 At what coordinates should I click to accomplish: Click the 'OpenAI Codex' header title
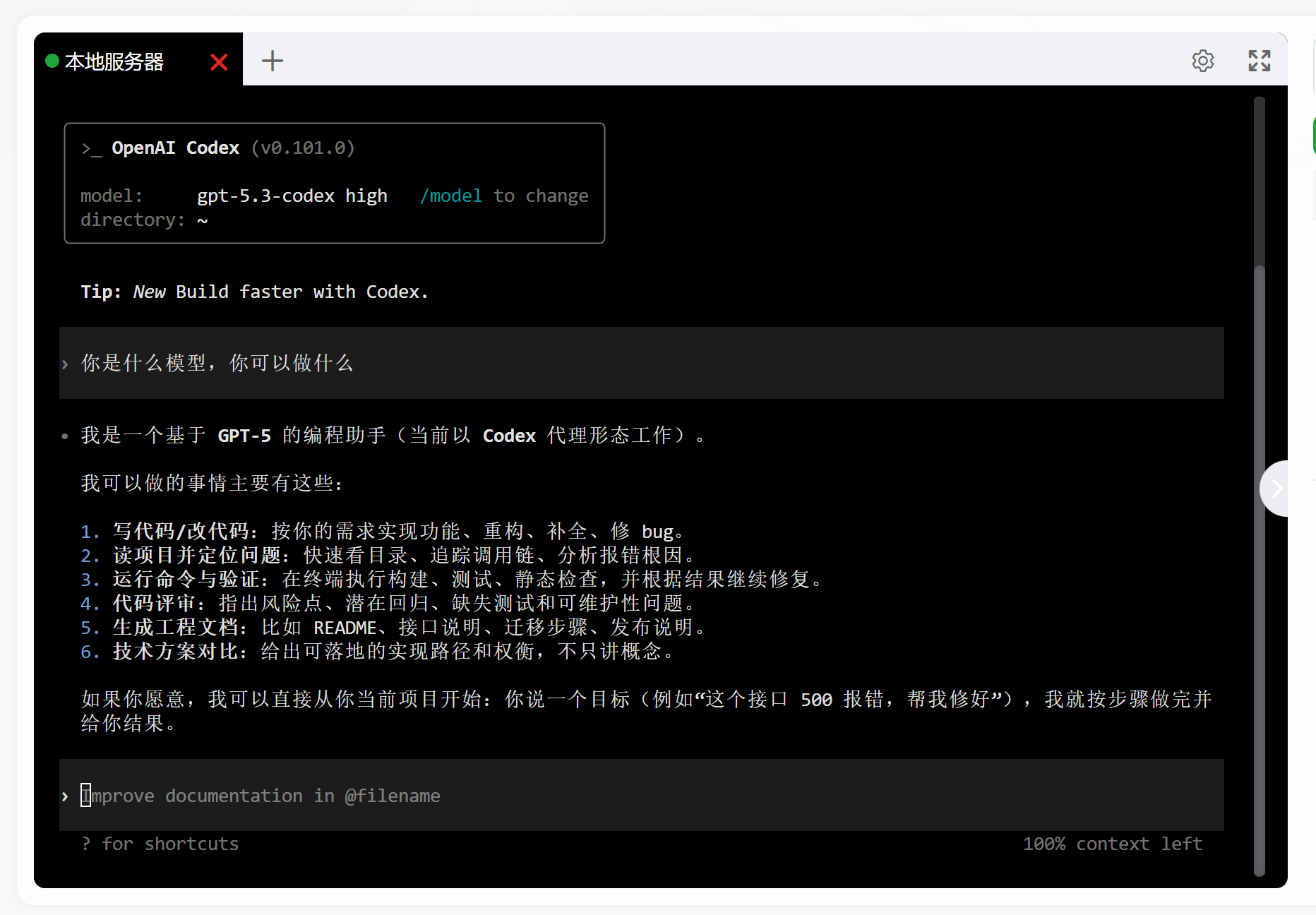[176, 148]
